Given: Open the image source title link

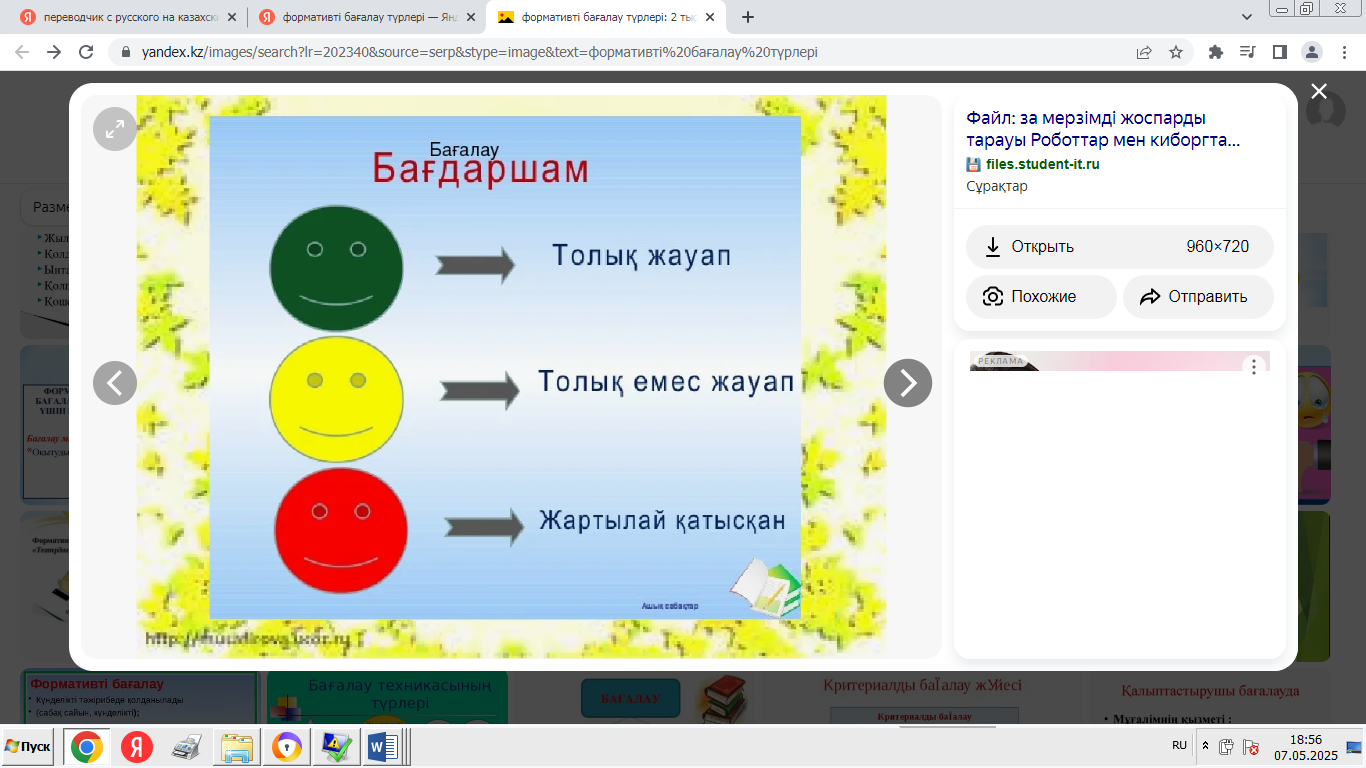Looking at the screenshot, I should [x=1103, y=129].
